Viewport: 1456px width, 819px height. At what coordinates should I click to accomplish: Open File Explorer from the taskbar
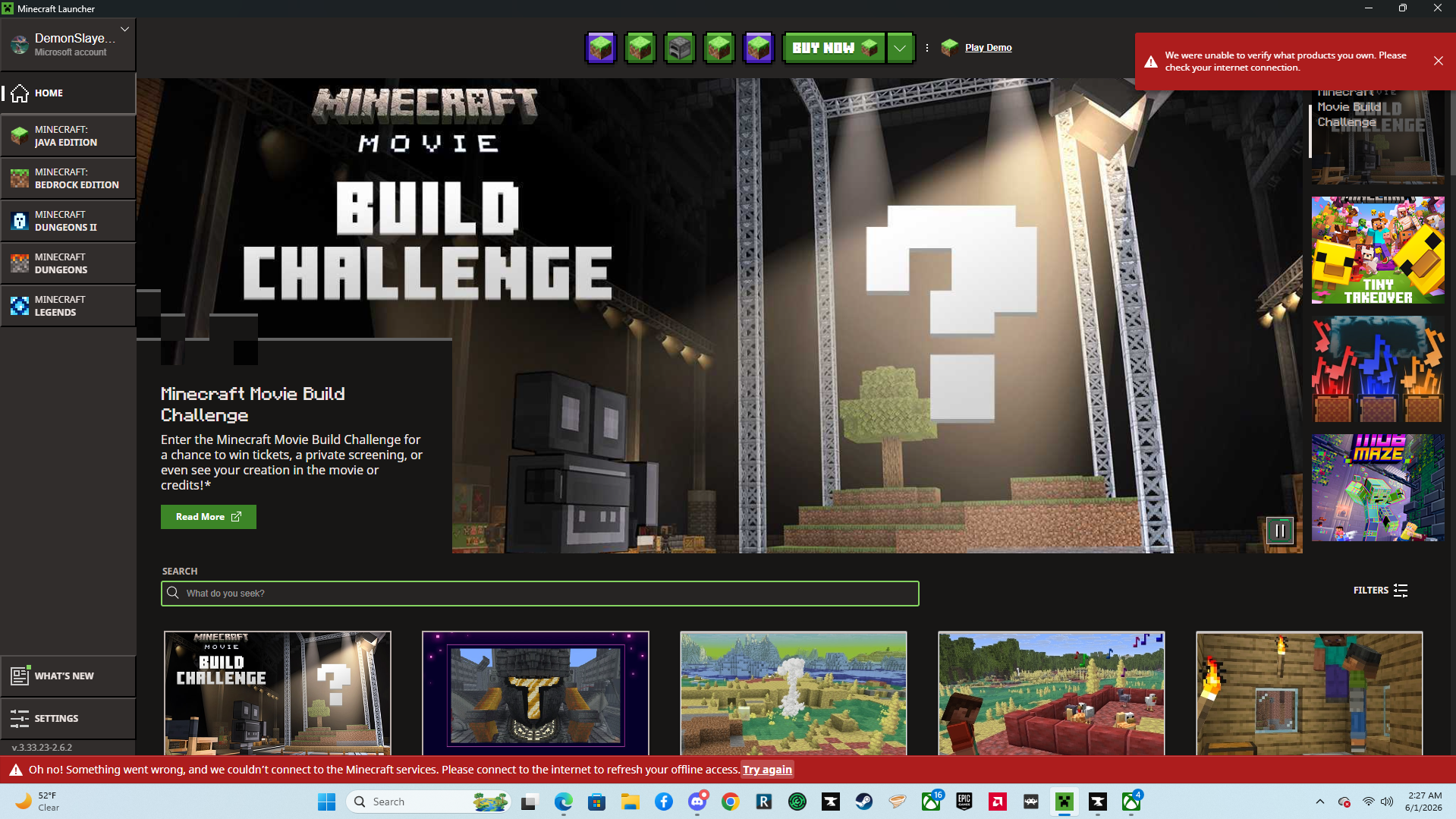(631, 802)
